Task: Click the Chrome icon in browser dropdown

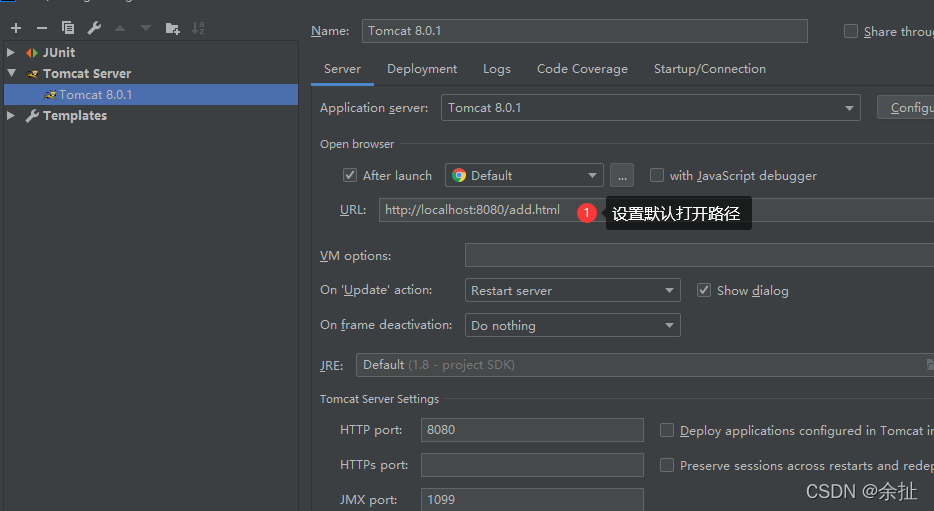Action: [459, 175]
